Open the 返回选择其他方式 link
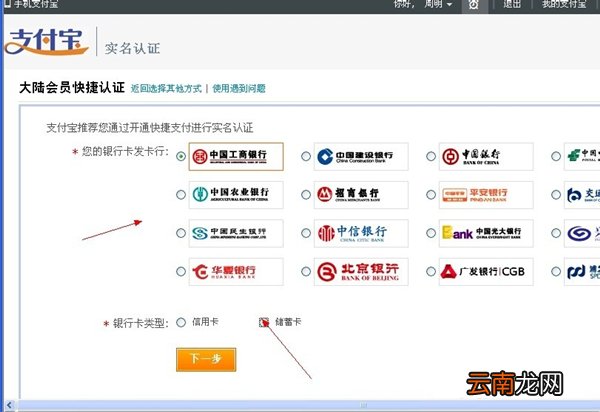600x412 pixels. tap(166, 89)
